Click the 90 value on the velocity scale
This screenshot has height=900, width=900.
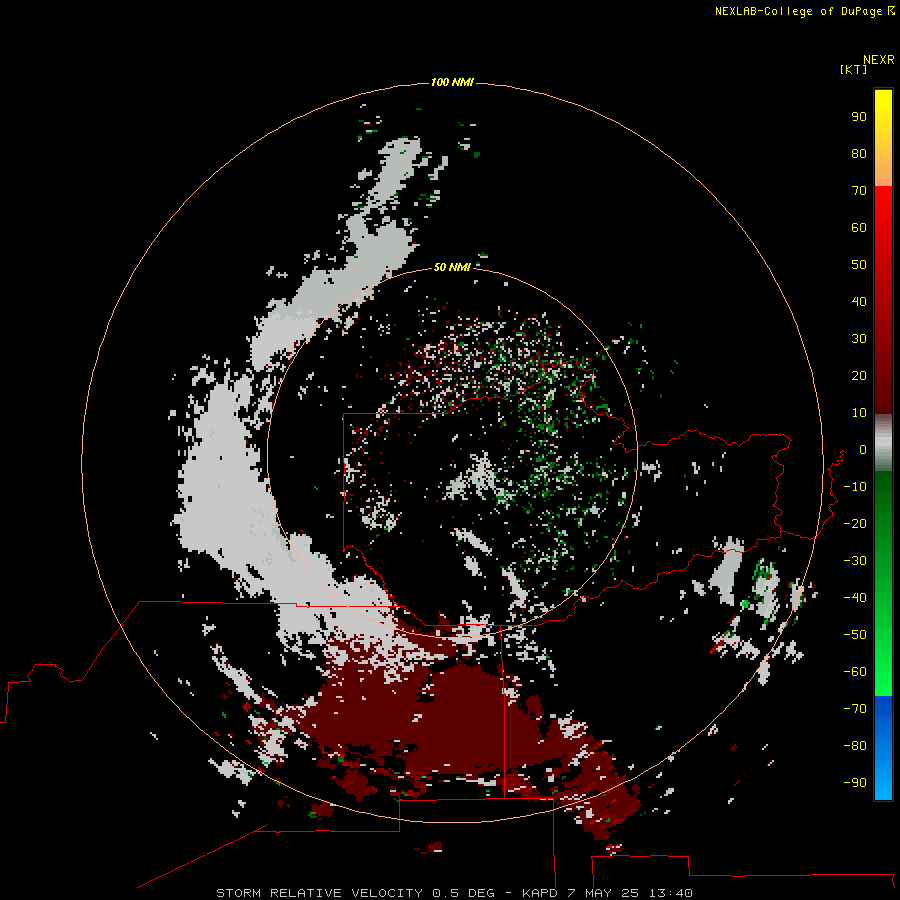click(859, 117)
